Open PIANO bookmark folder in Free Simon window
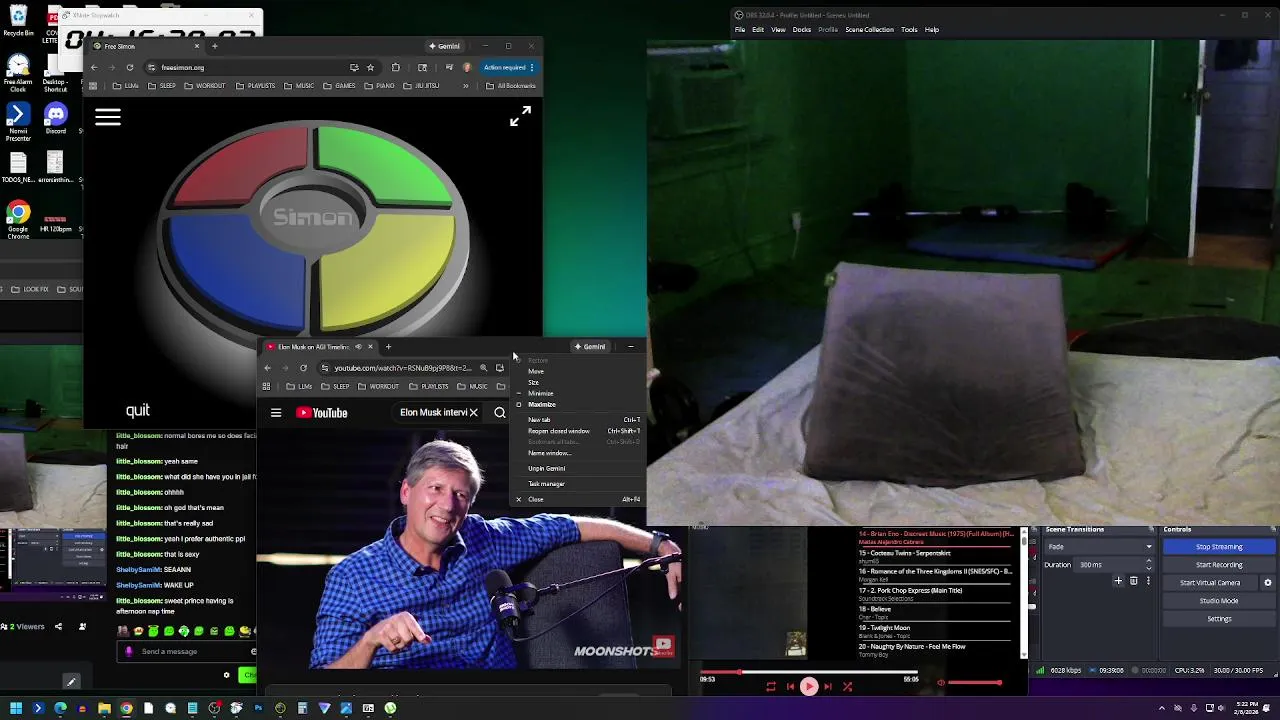The height and width of the screenshot is (720, 1280). [380, 86]
